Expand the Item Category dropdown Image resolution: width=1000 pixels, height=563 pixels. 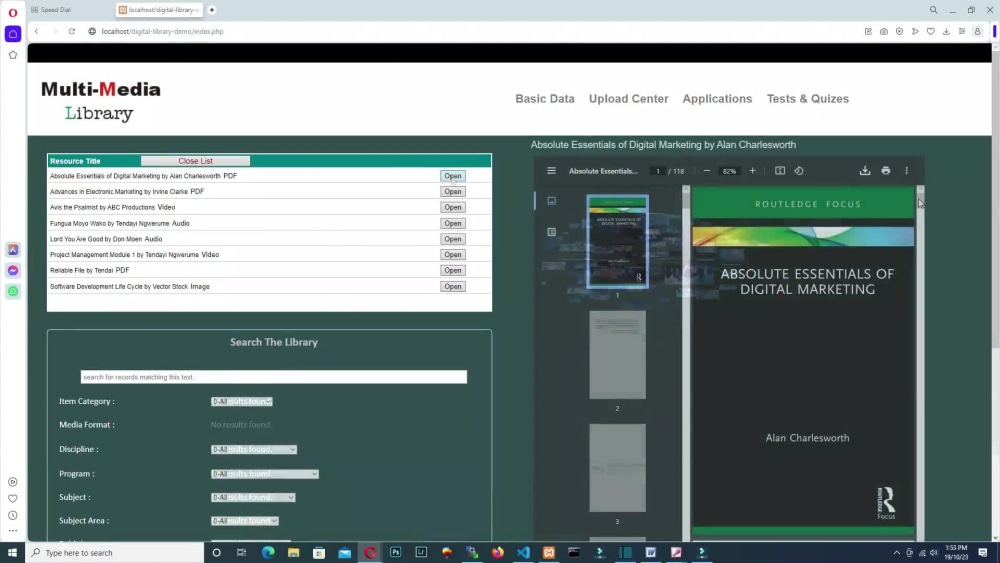242,401
